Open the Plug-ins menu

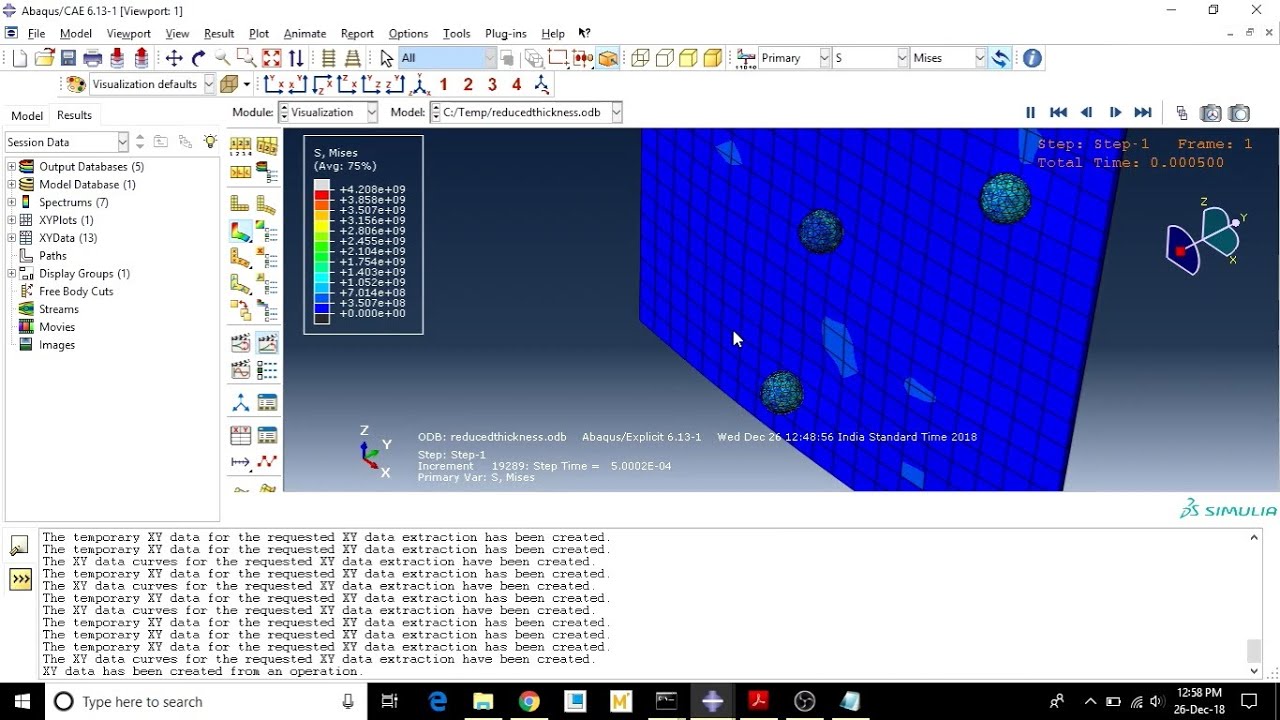tap(506, 33)
